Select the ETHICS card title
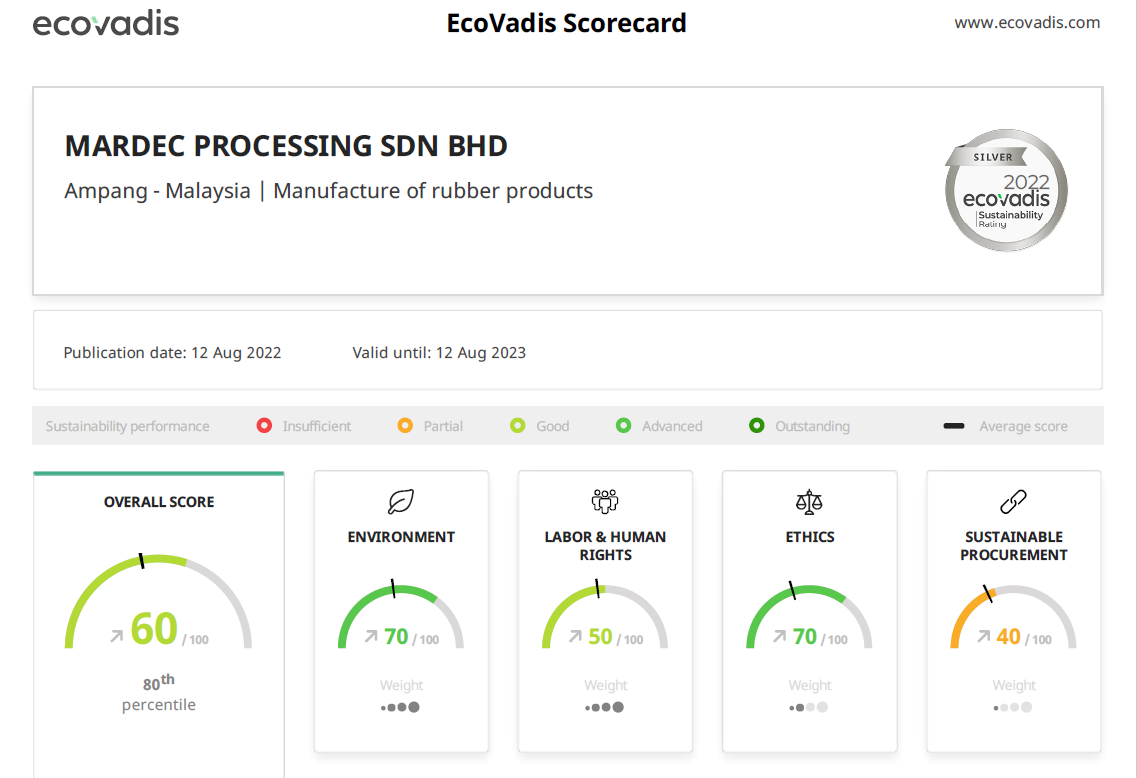1137x778 pixels. tap(810, 537)
